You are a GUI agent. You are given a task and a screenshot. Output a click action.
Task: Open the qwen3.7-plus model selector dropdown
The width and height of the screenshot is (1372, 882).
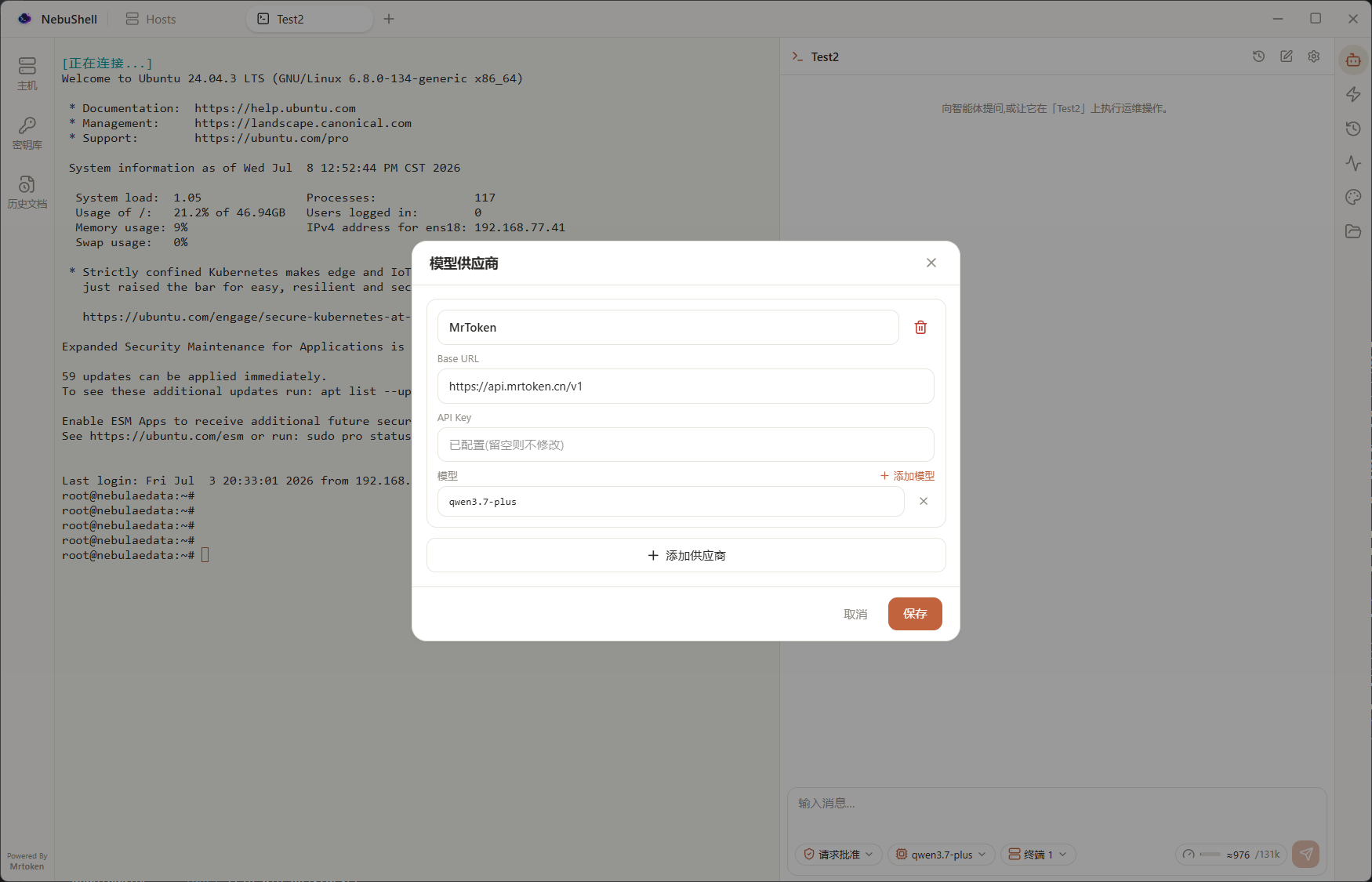pos(942,855)
